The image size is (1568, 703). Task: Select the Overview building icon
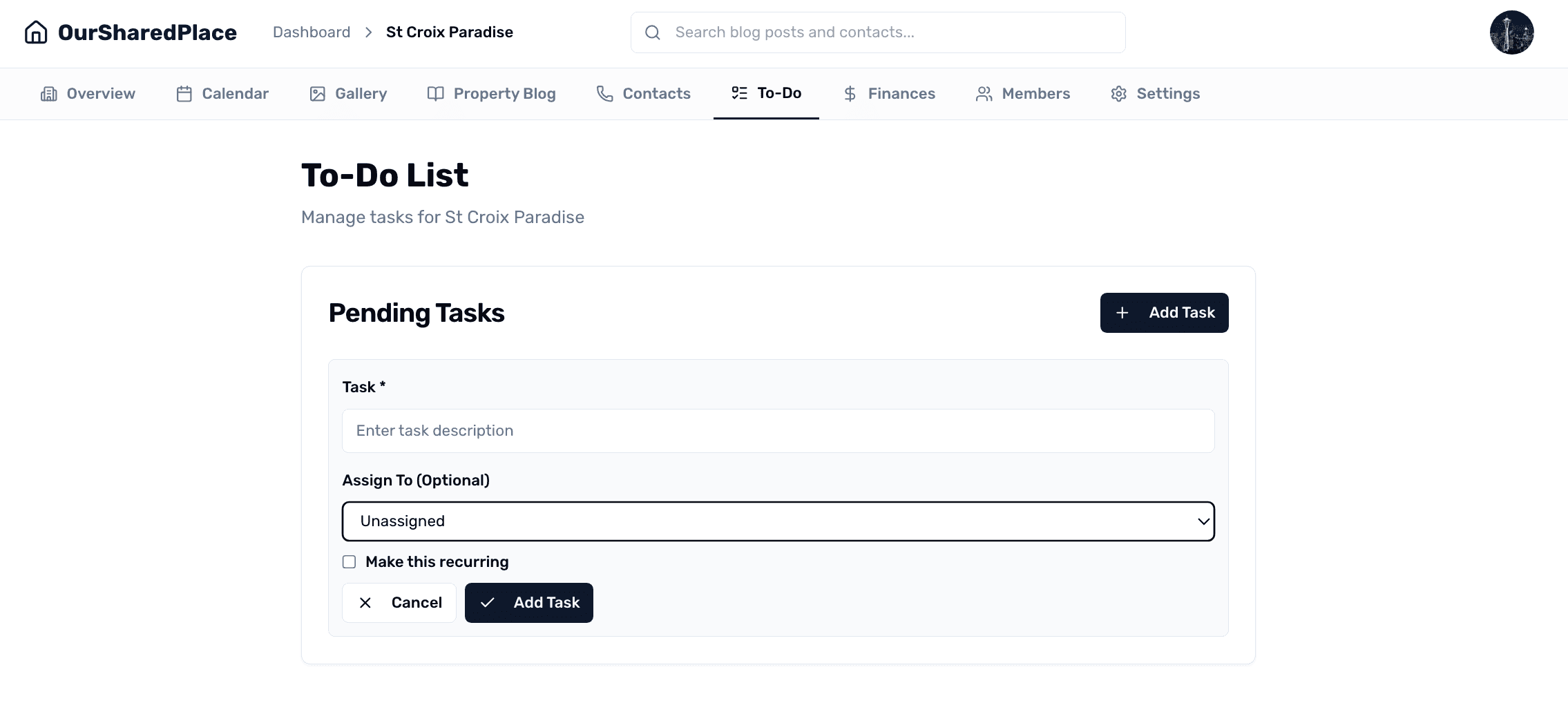pyautogui.click(x=48, y=93)
